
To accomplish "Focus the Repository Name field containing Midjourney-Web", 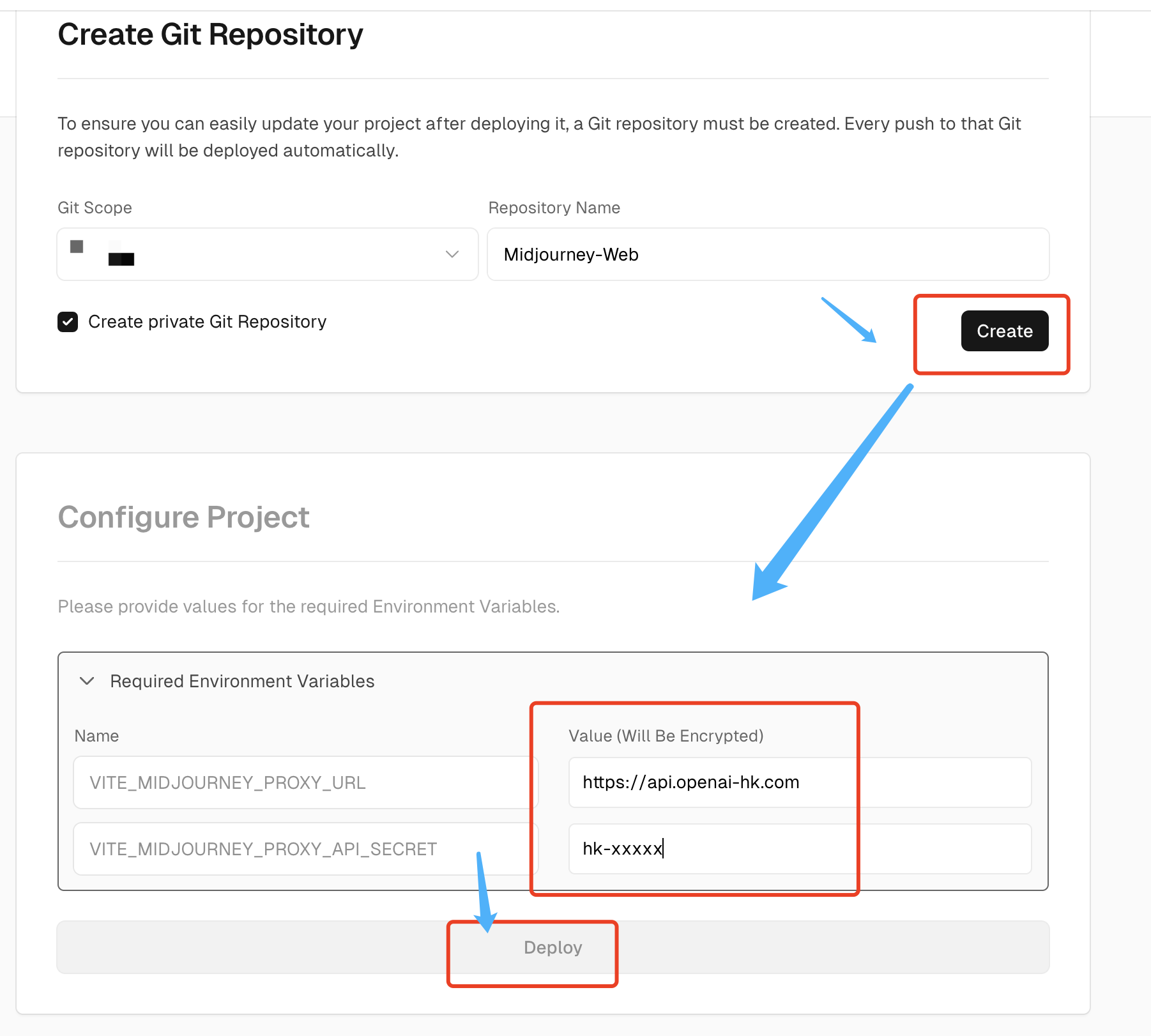I will click(x=768, y=254).
